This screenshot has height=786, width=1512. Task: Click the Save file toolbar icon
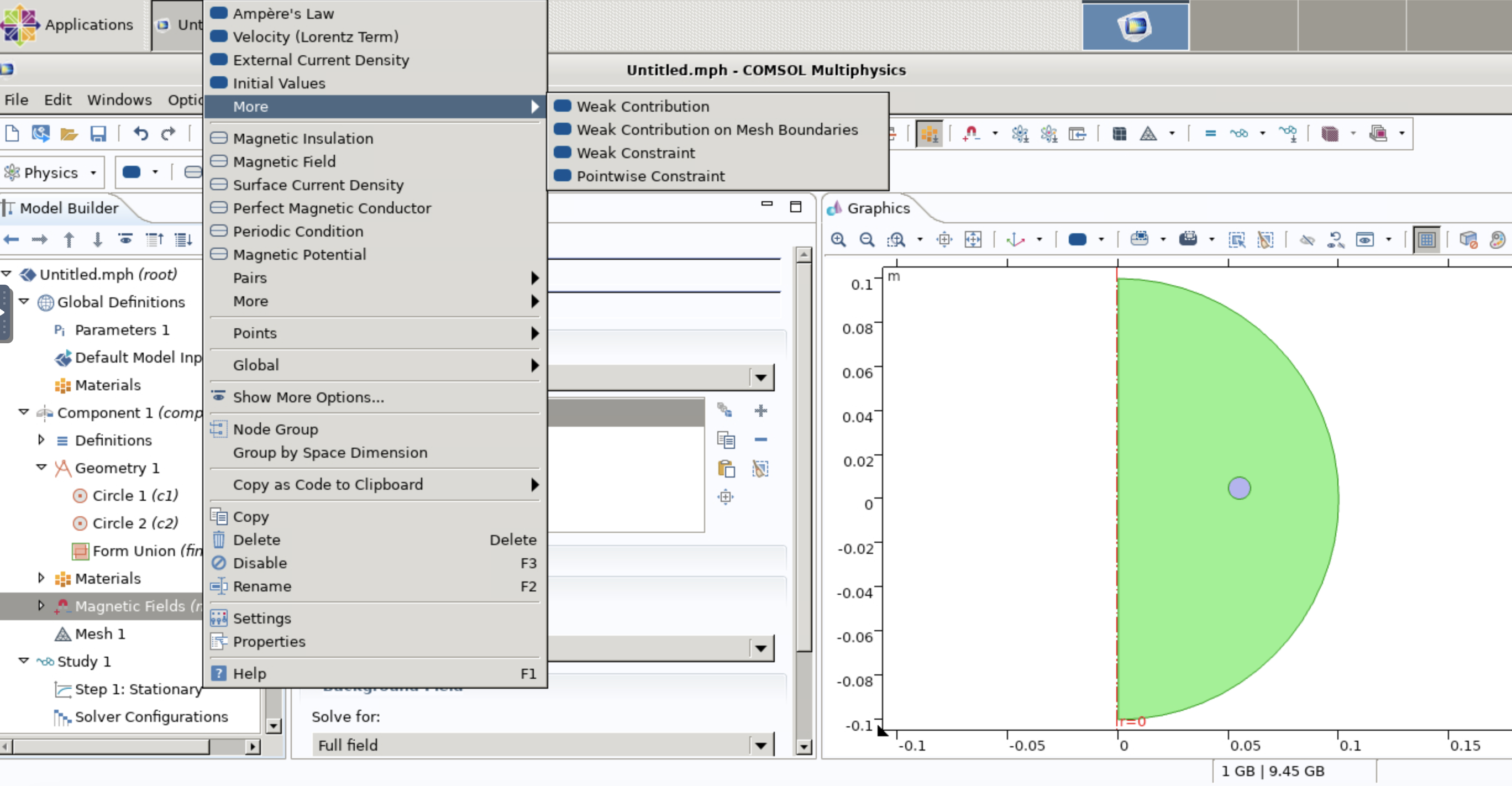97,134
